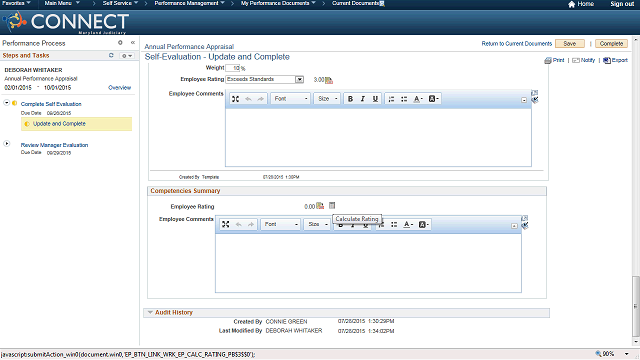Refresh the Steps and Tasks list
This screenshot has height=360, width=640.
click(111, 55)
